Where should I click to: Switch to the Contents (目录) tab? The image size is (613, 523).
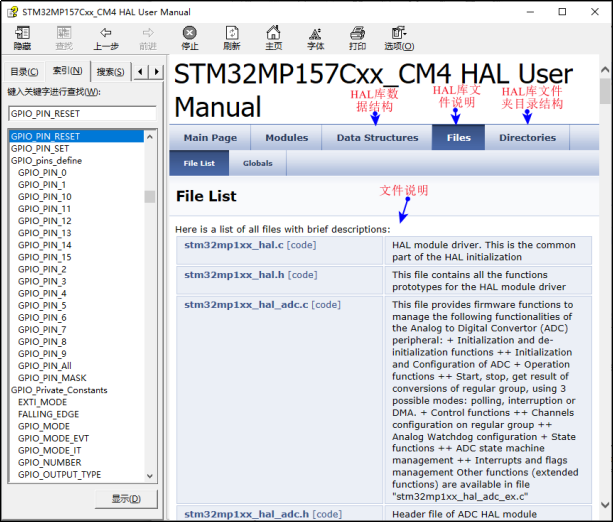(x=24, y=72)
